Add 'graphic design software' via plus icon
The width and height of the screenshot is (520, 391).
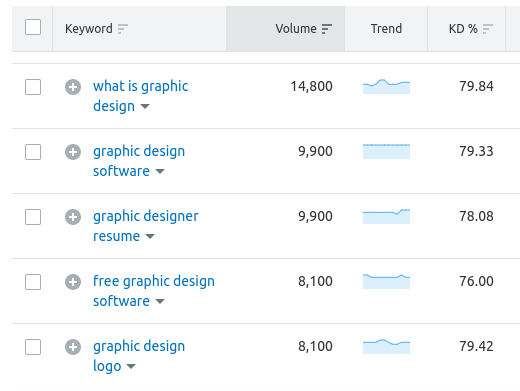73,152
